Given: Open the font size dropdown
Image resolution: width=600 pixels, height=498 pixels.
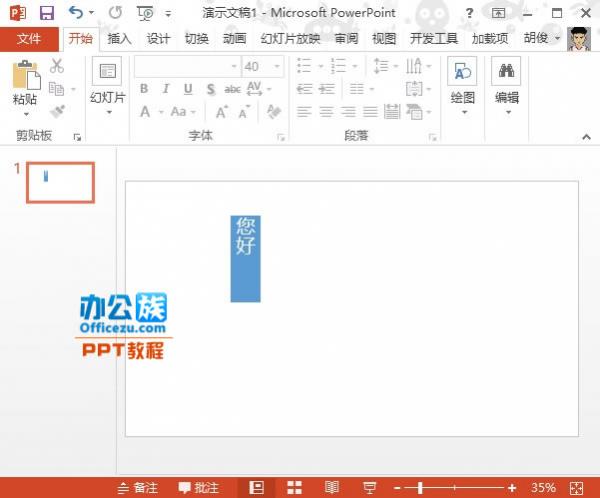Looking at the screenshot, I should click(277, 66).
